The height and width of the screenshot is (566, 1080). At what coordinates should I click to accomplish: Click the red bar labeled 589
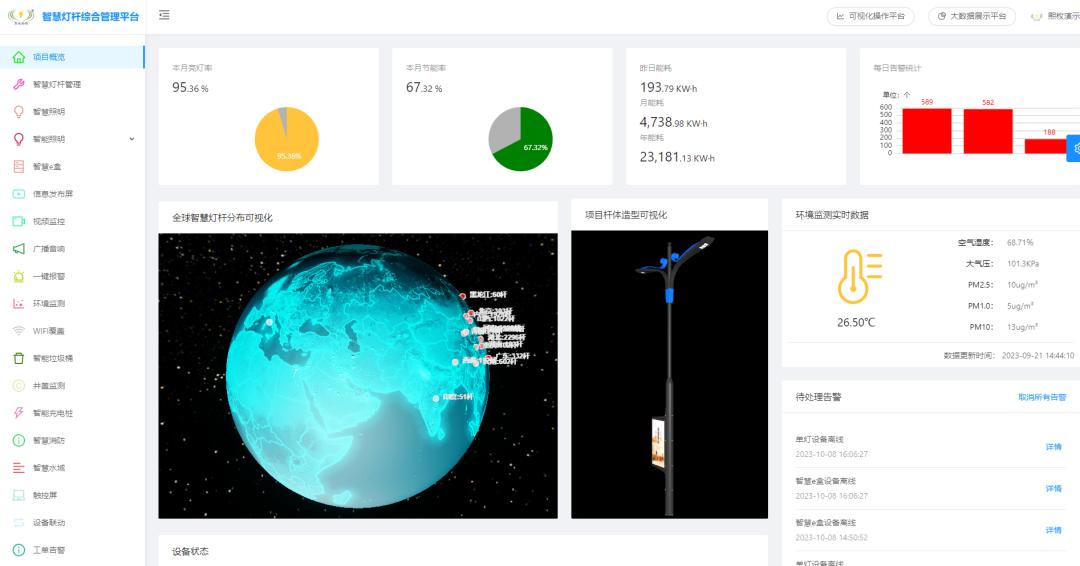pyautogui.click(x=927, y=130)
